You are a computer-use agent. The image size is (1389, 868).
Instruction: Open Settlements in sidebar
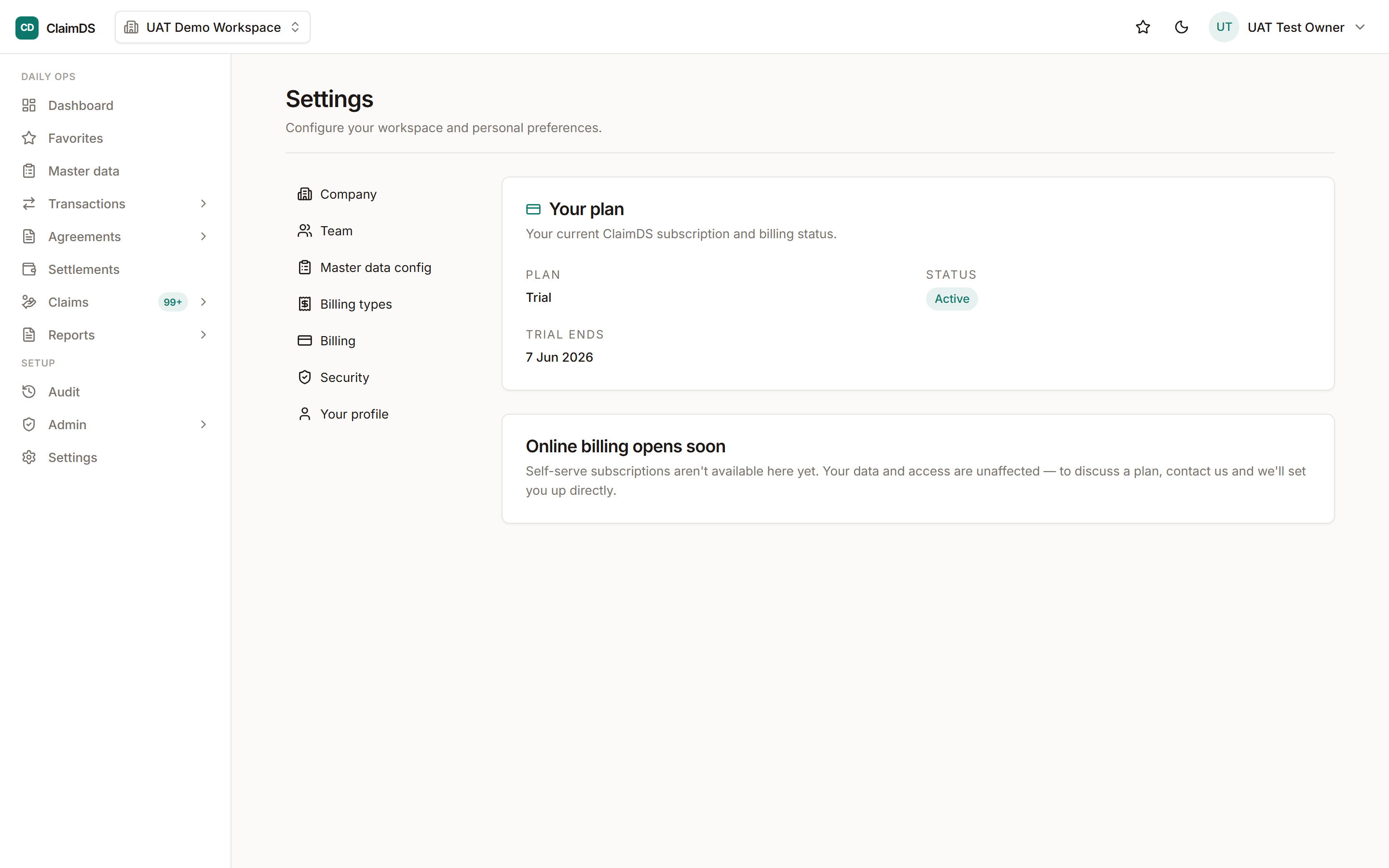[115, 269]
